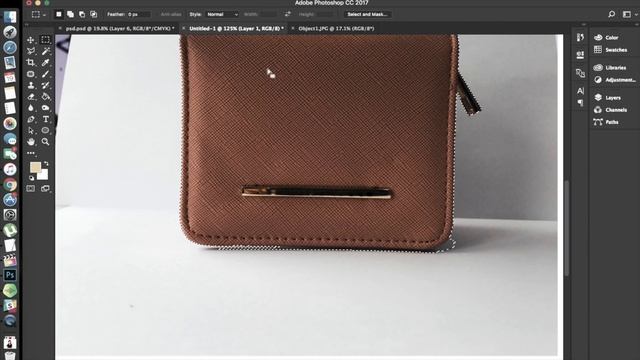
Task: Open the Adjustments panel
Action: 615,80
